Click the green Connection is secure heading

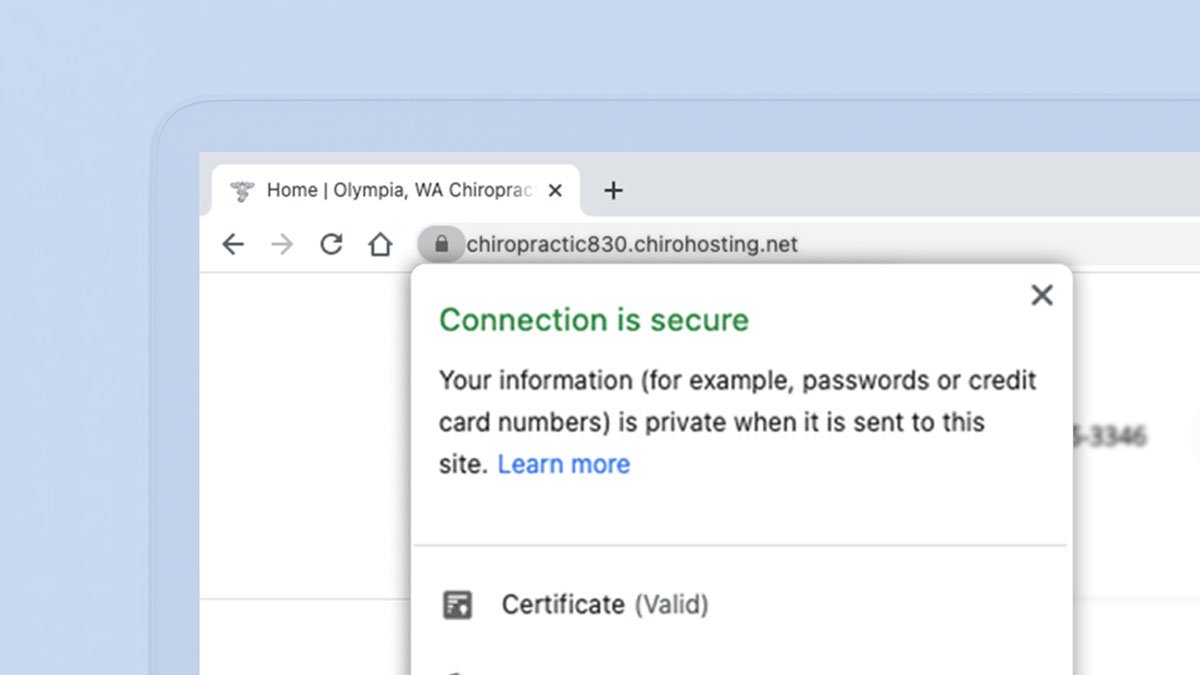coord(594,320)
